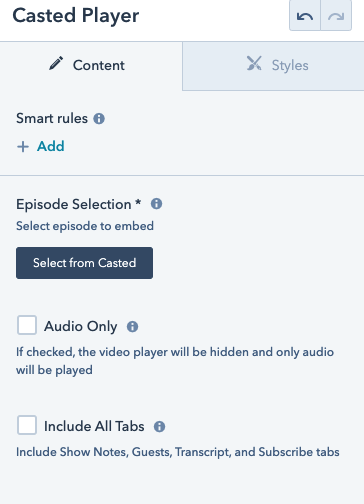Viewport: 364px width, 504px height.
Task: Show the Audio Only info icon help
Action: coord(132,326)
